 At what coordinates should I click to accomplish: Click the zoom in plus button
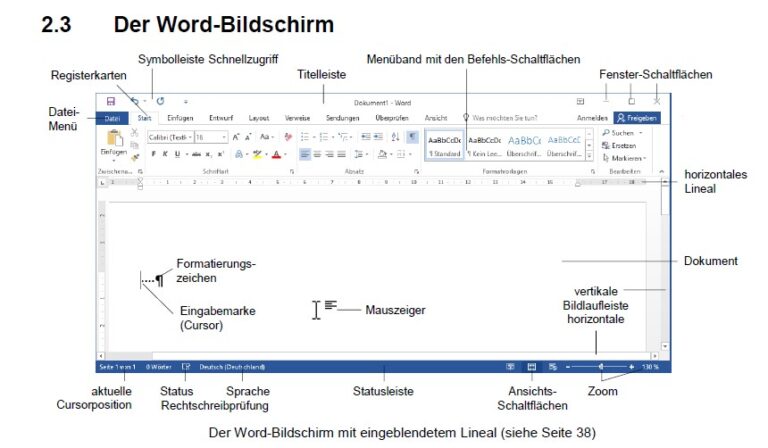pyautogui.click(x=631, y=367)
